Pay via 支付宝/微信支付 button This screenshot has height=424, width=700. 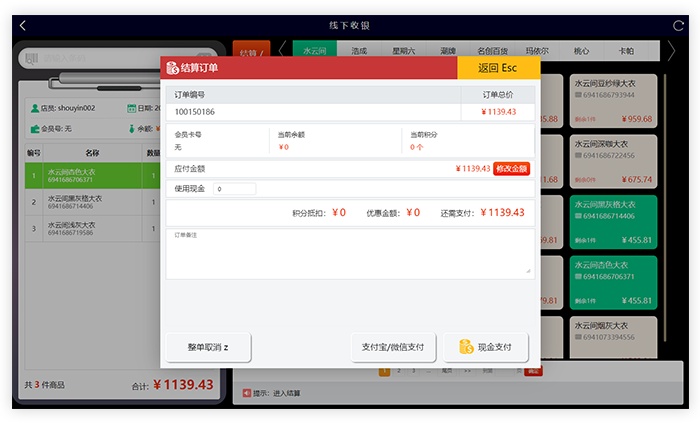tap(392, 347)
